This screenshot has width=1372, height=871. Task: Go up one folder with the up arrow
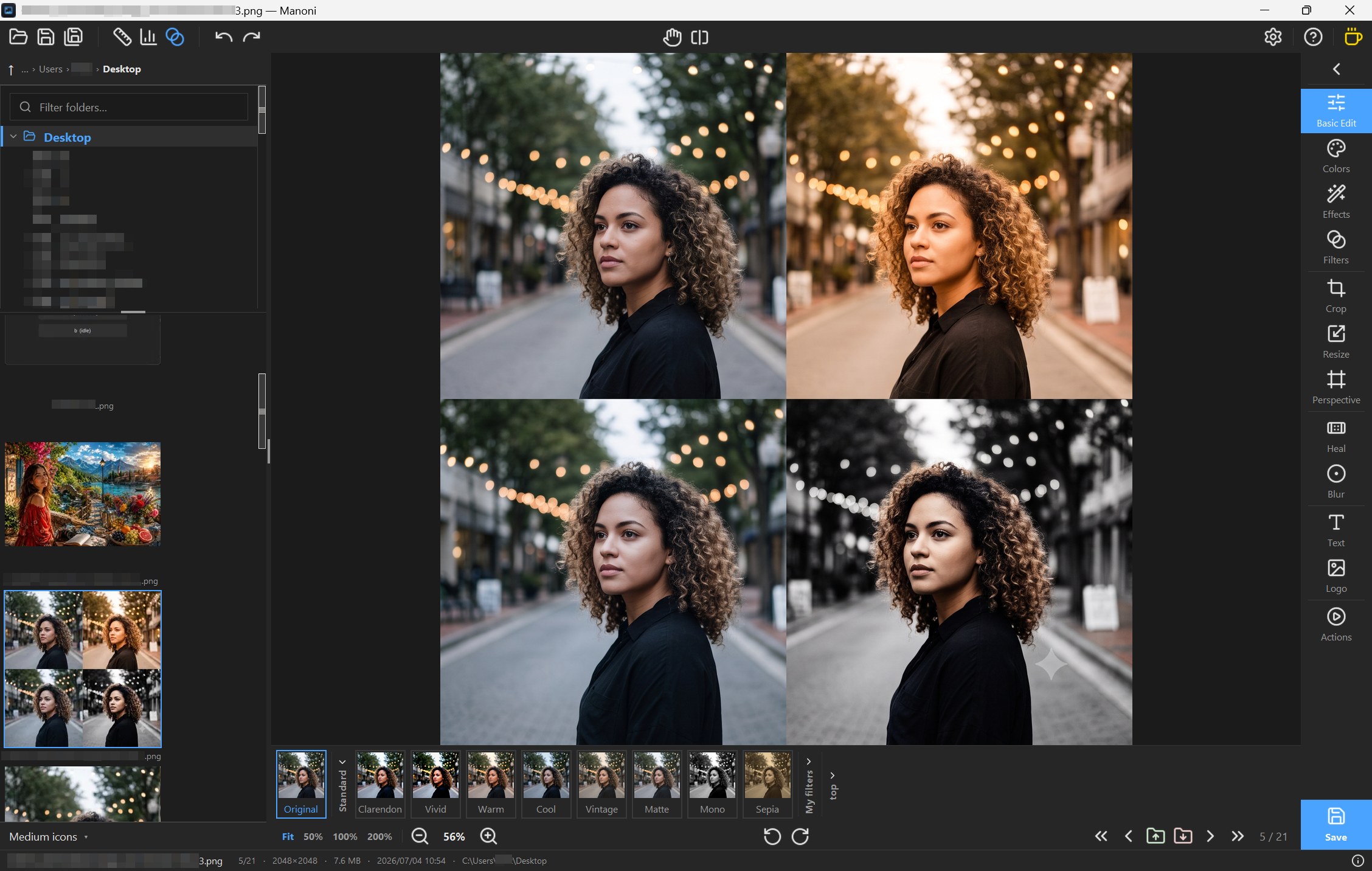coord(11,69)
